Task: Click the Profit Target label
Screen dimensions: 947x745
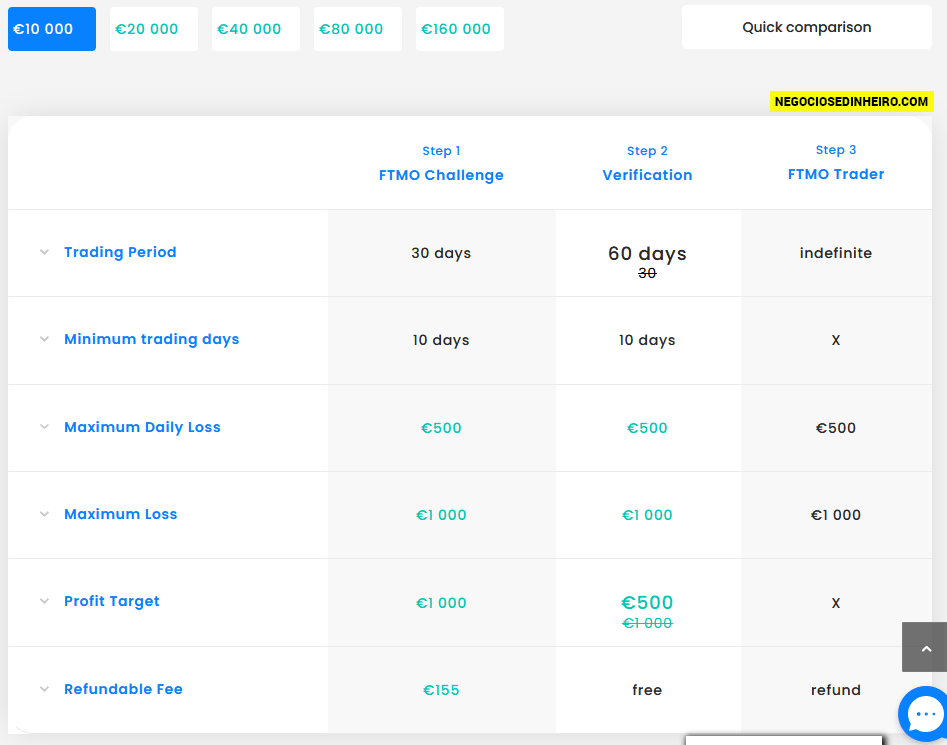Action: coord(112,601)
